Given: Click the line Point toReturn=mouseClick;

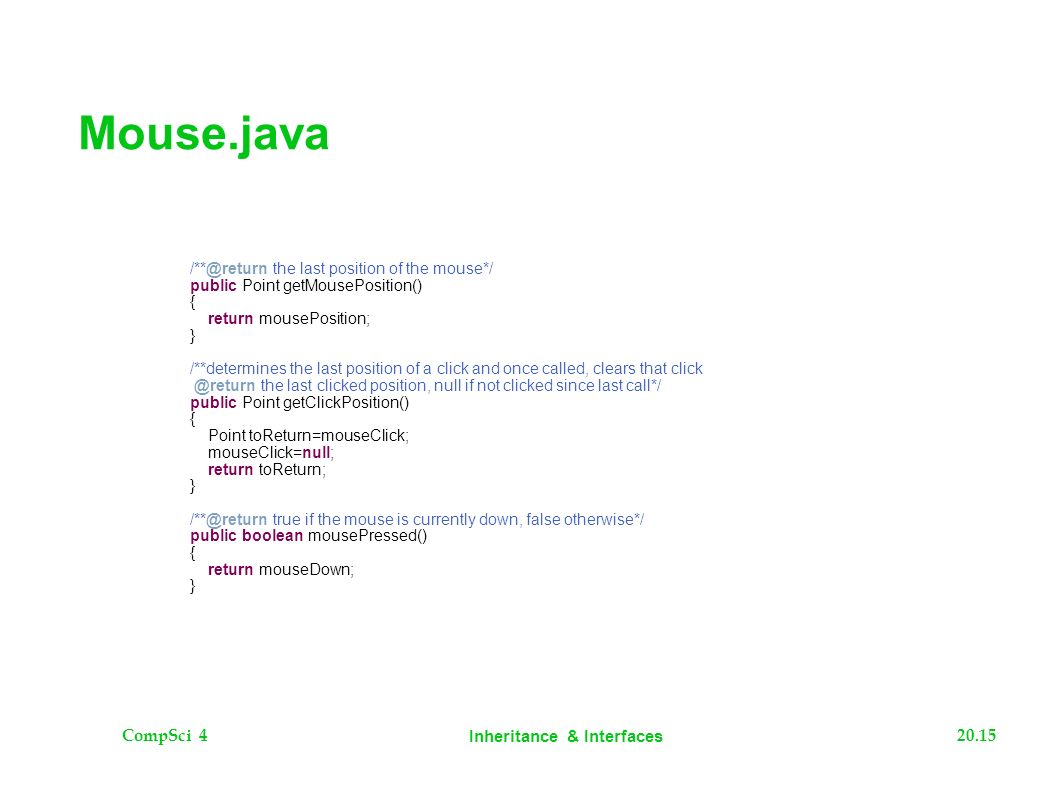Looking at the screenshot, I should tap(308, 435).
